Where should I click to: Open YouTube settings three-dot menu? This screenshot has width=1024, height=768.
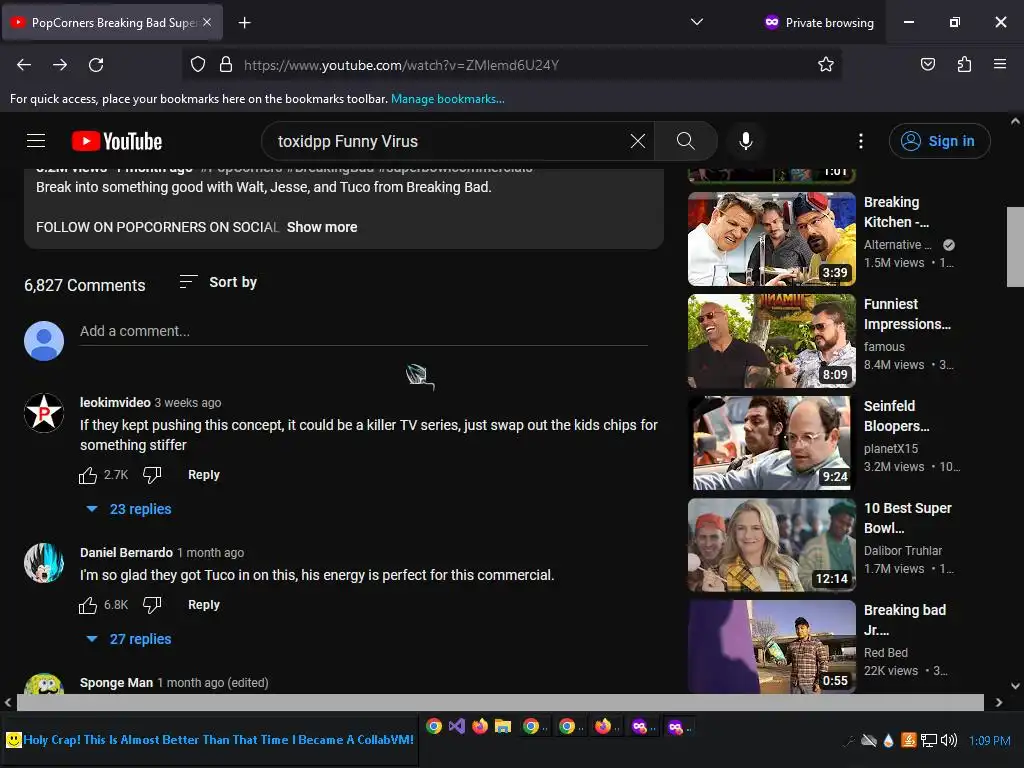tap(861, 141)
